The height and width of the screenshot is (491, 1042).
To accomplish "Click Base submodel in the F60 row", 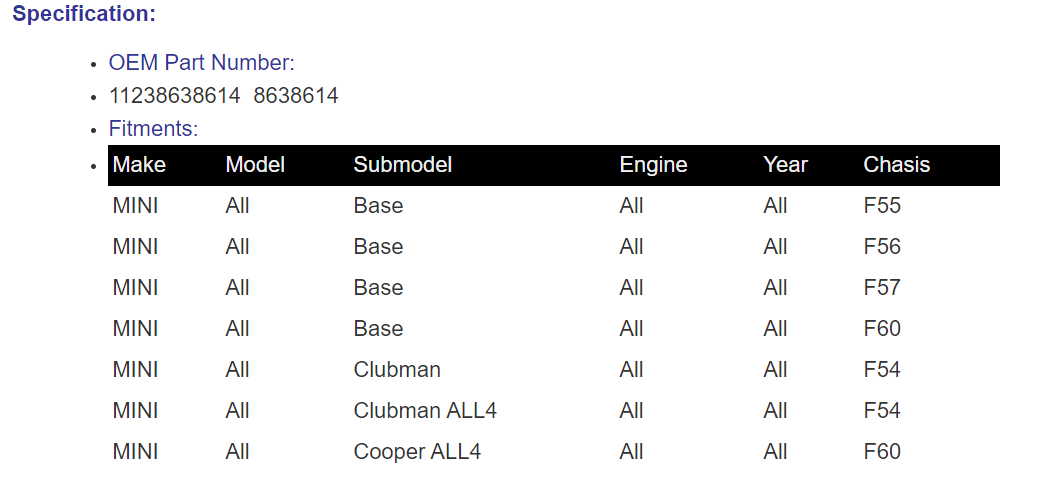I will [378, 329].
